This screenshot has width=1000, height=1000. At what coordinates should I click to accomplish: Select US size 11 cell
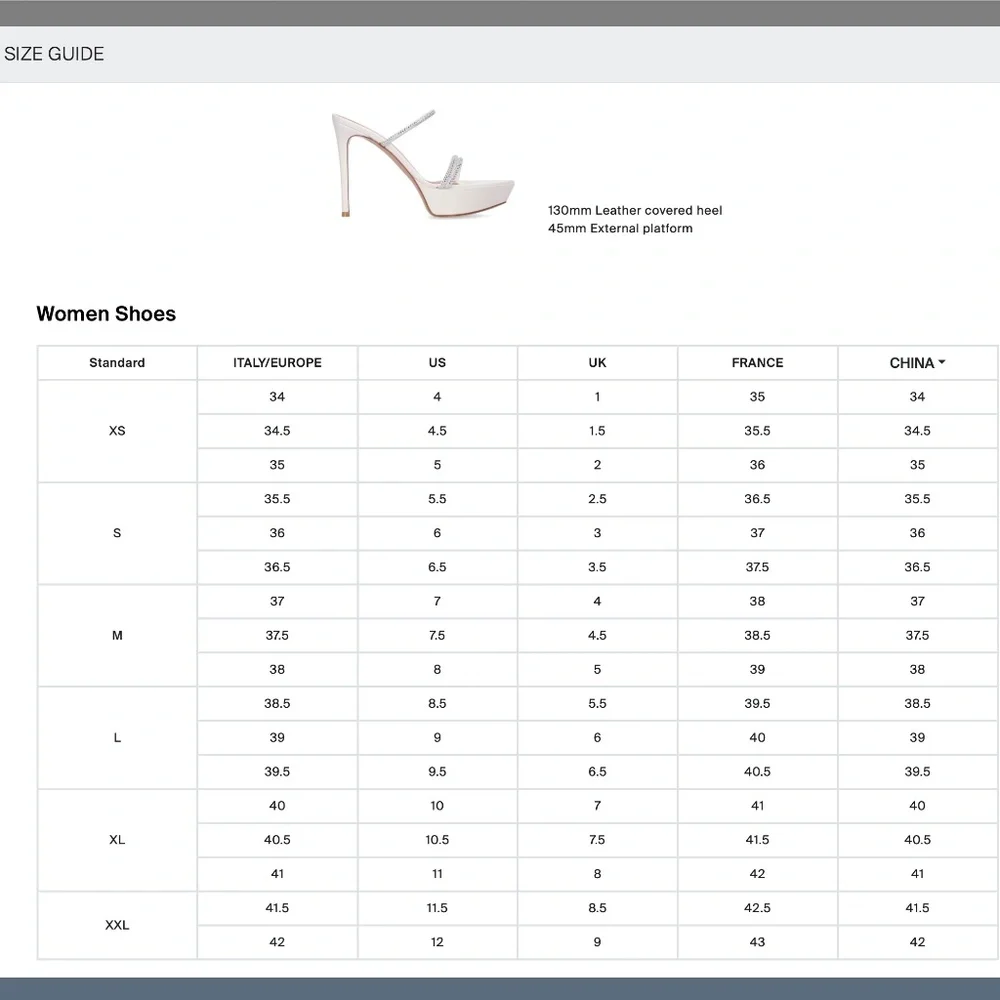(438, 874)
